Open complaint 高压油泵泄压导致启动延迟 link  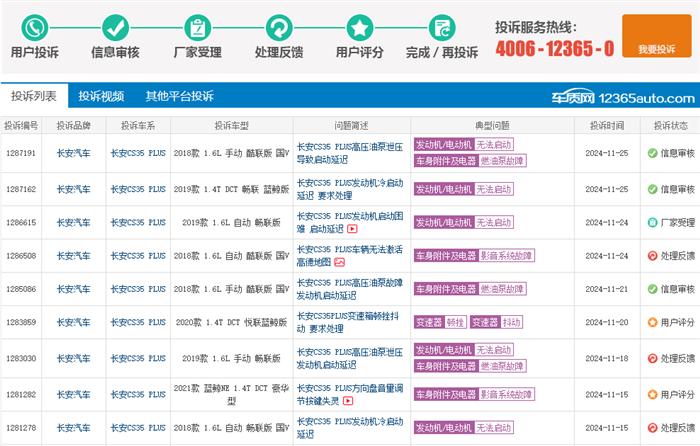coord(350,153)
